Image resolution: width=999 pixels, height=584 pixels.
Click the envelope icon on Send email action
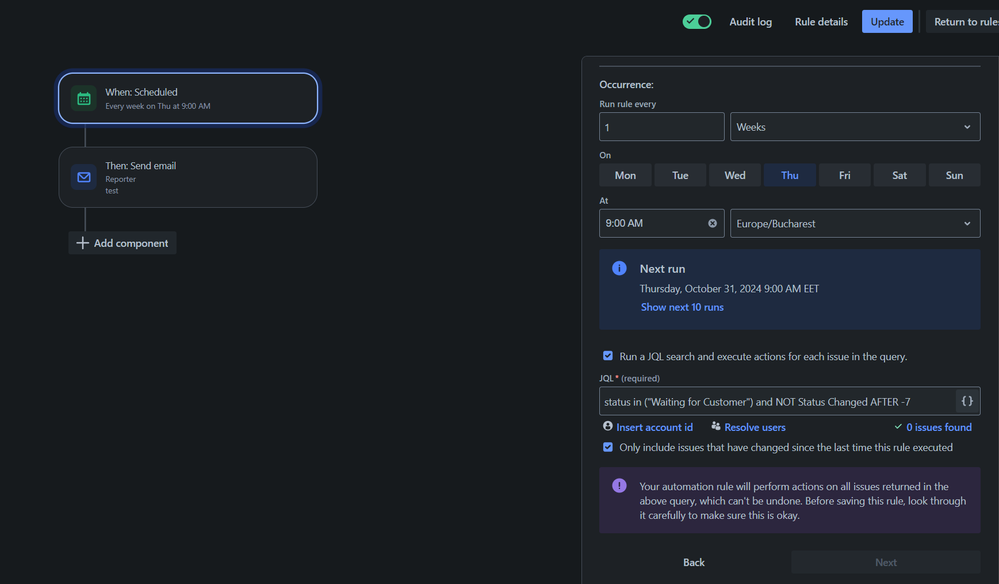tap(83, 177)
